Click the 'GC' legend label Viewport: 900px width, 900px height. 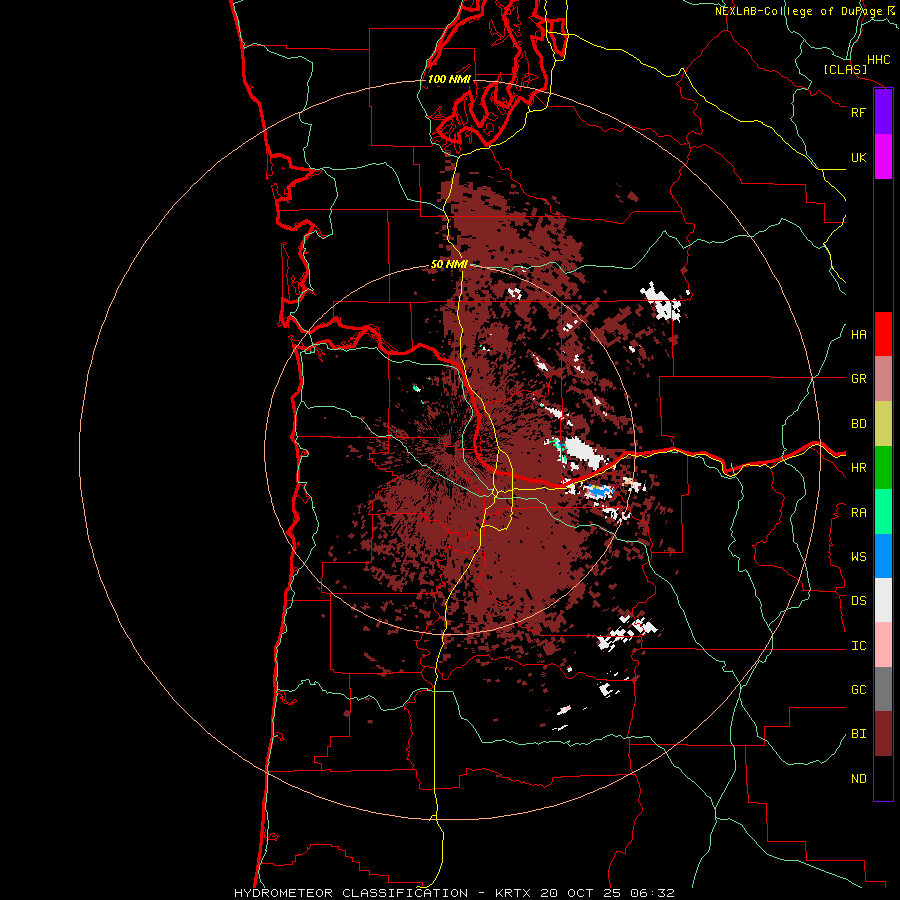tap(858, 690)
